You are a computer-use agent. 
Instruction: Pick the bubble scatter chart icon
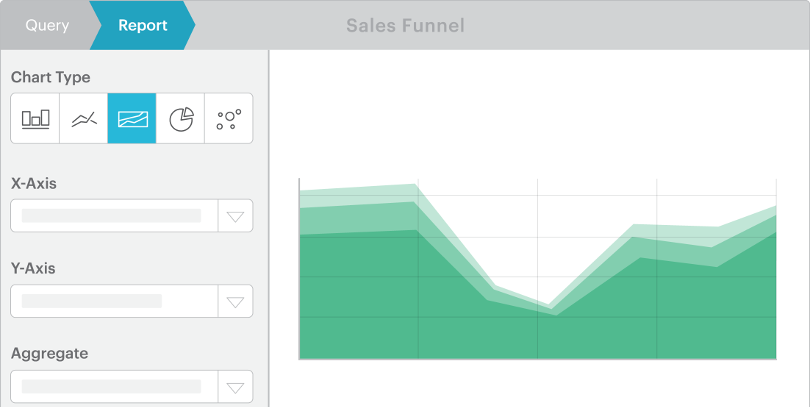229,119
